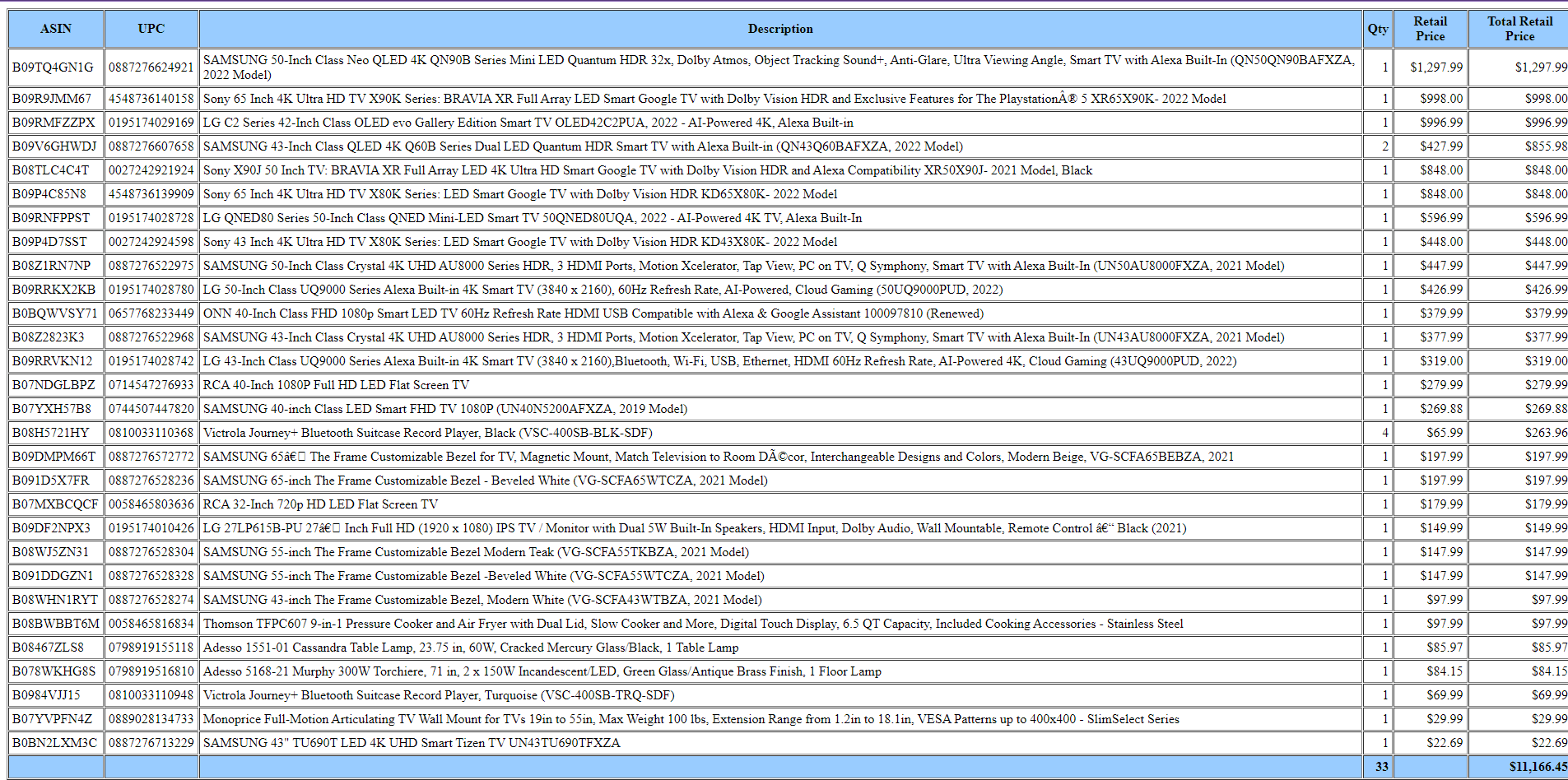1568x780 pixels.
Task: Select the $427.99 retail price cell
Action: click(x=1430, y=146)
